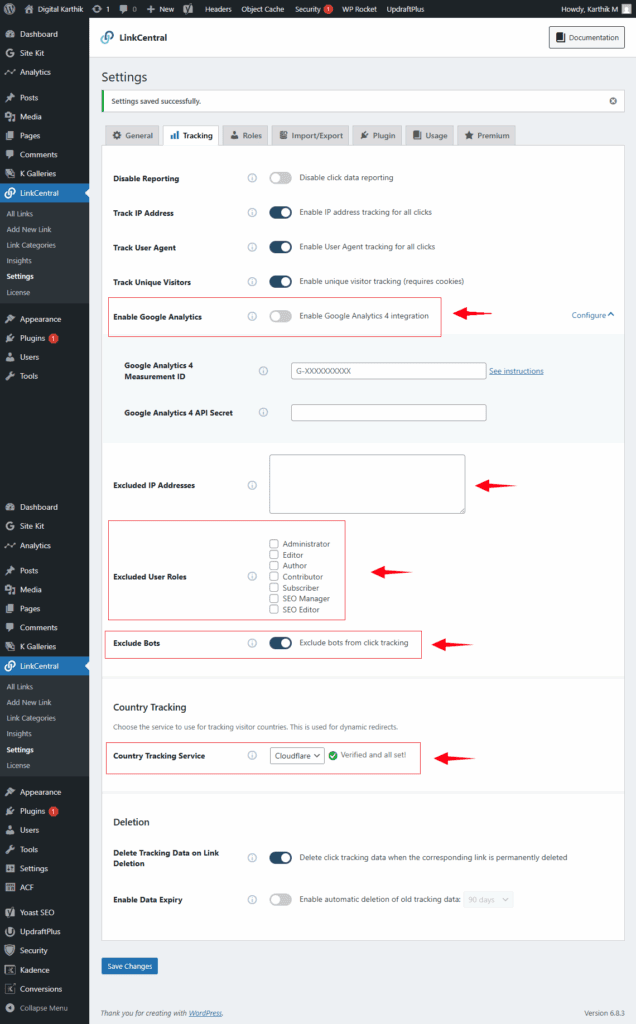
Task: Click the info icon beside Excluded IP Addresses
Action: (252, 485)
